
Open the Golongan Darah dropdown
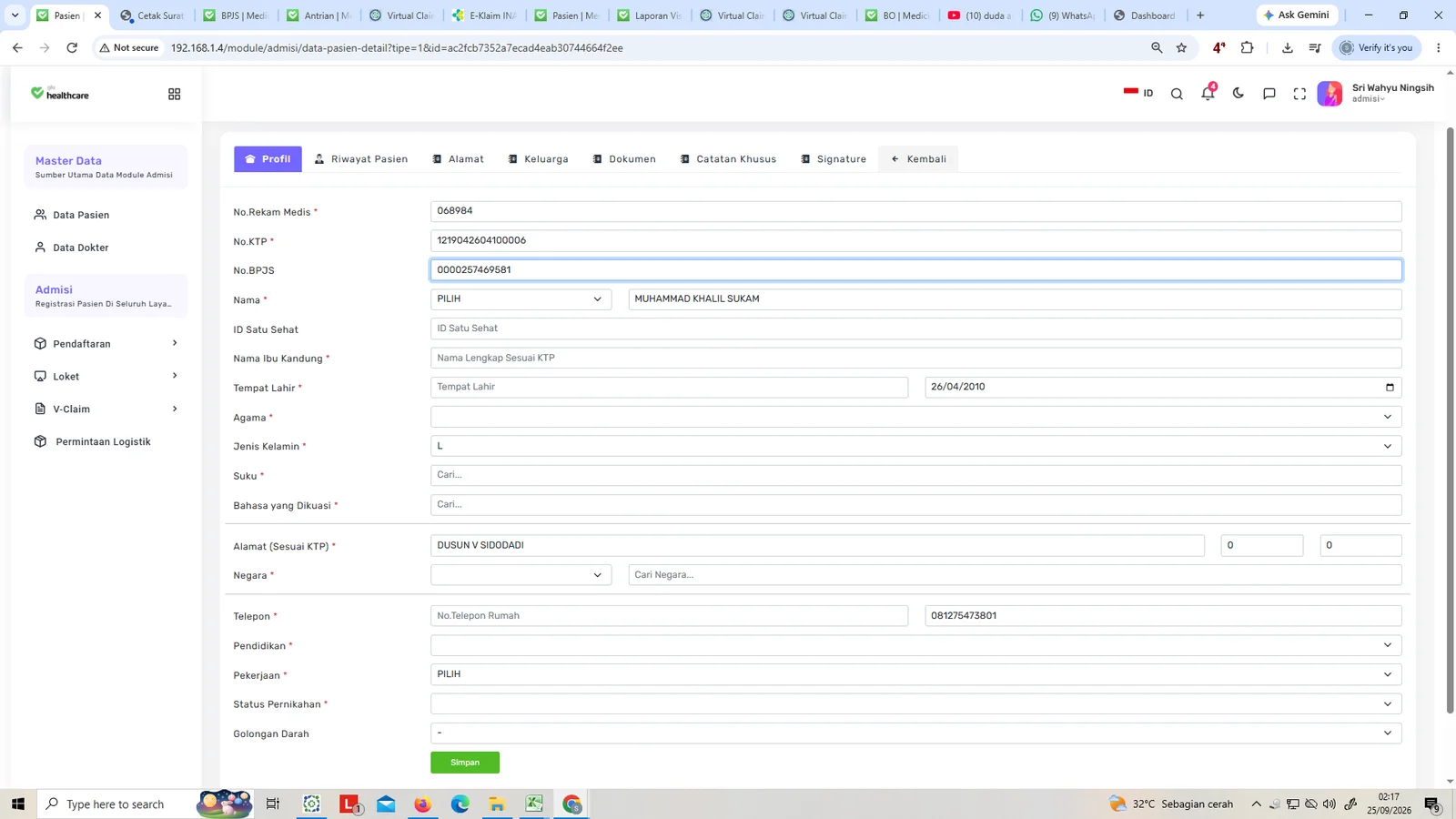point(915,733)
